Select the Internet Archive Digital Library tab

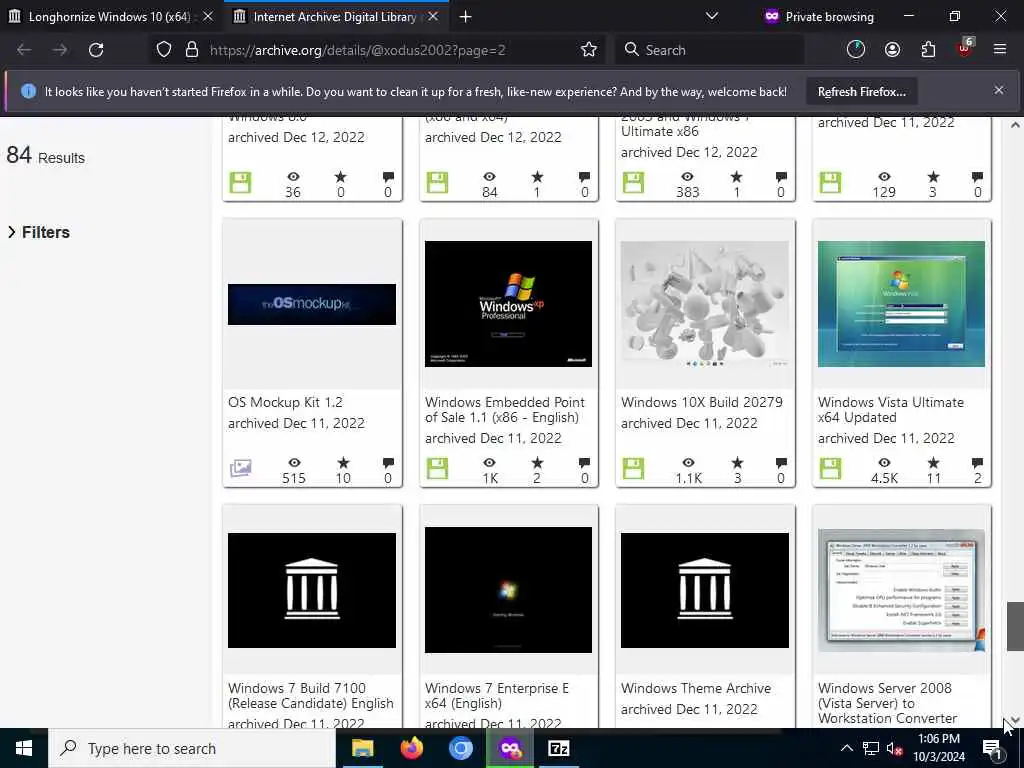pos(334,17)
